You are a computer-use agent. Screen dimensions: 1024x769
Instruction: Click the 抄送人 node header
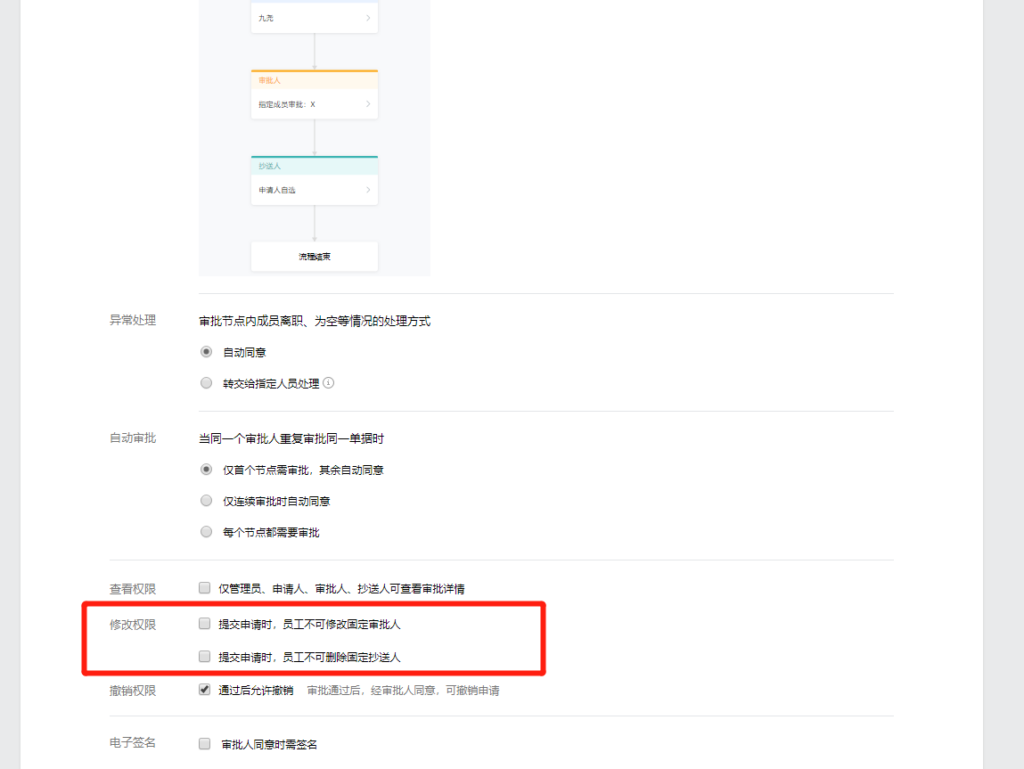coord(314,166)
